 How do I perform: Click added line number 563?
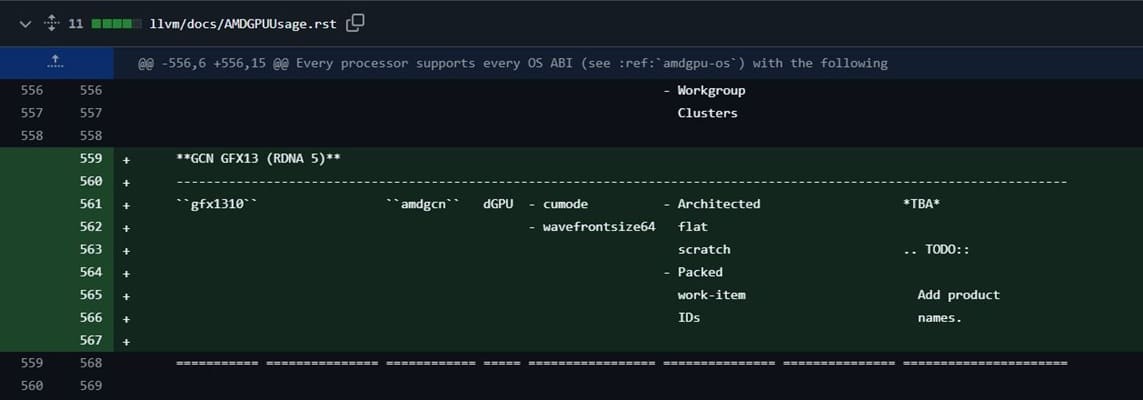(x=89, y=249)
